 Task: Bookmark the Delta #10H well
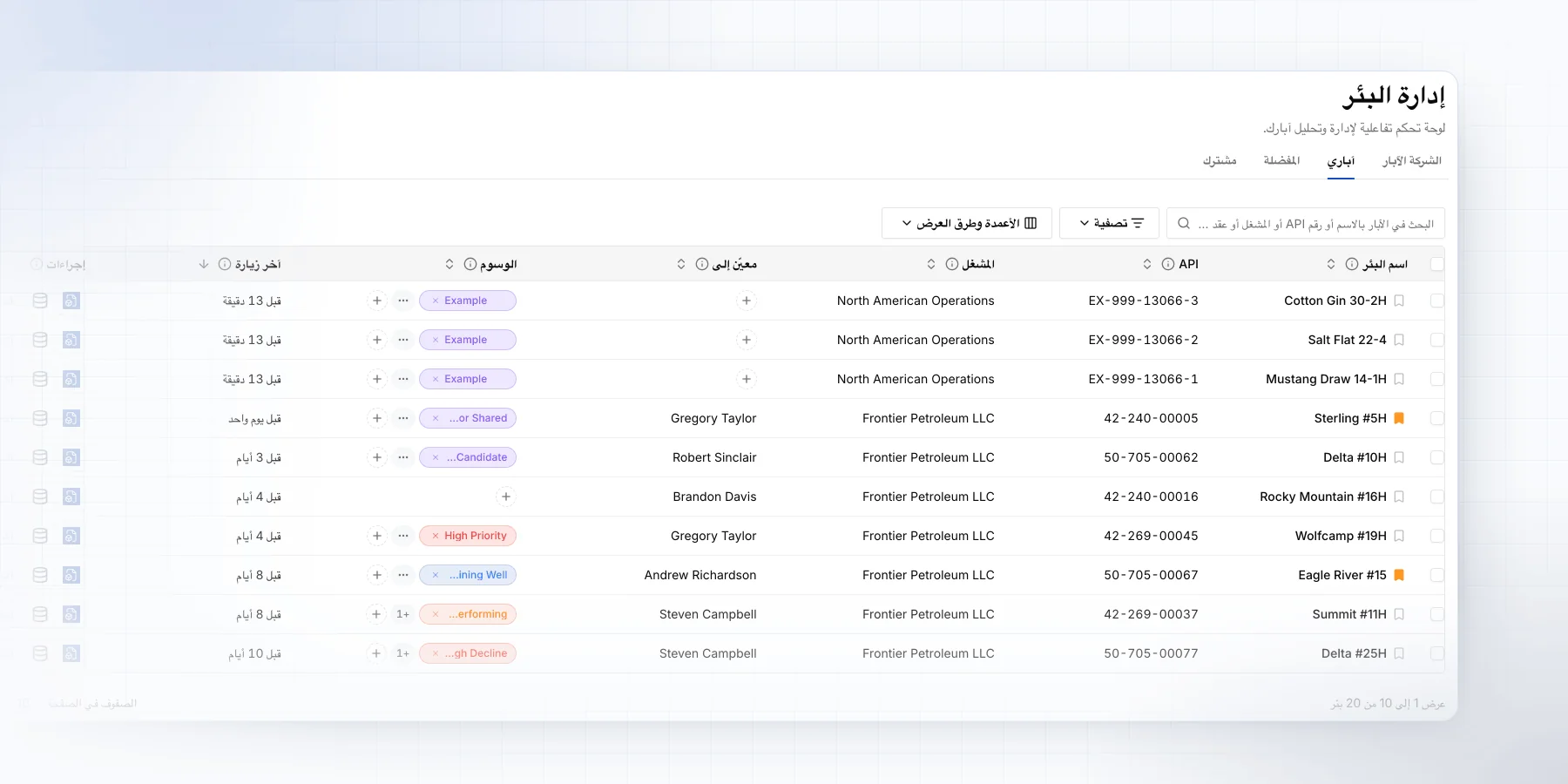pos(1399,457)
